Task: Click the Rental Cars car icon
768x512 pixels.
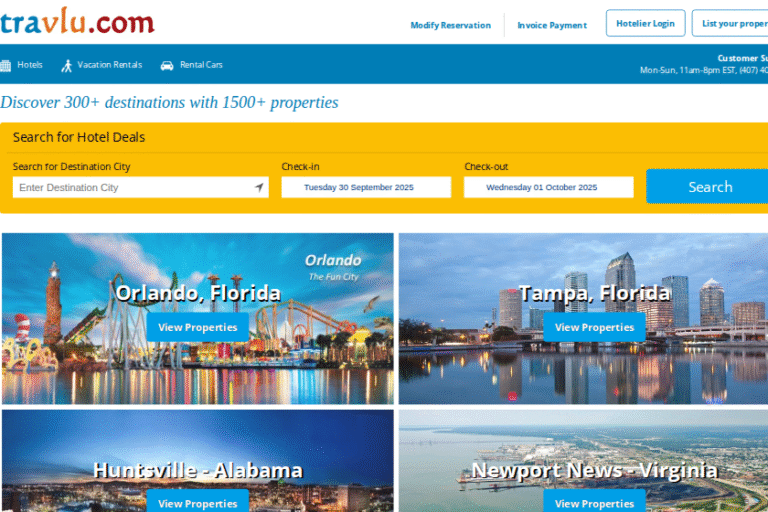Action: pos(167,65)
